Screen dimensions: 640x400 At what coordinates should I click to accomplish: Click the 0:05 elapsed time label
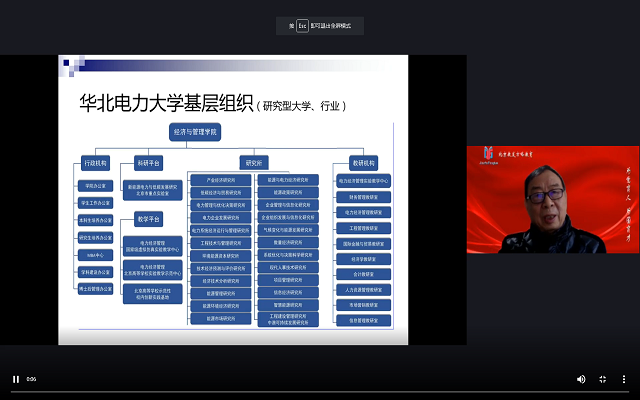[x=31, y=379]
